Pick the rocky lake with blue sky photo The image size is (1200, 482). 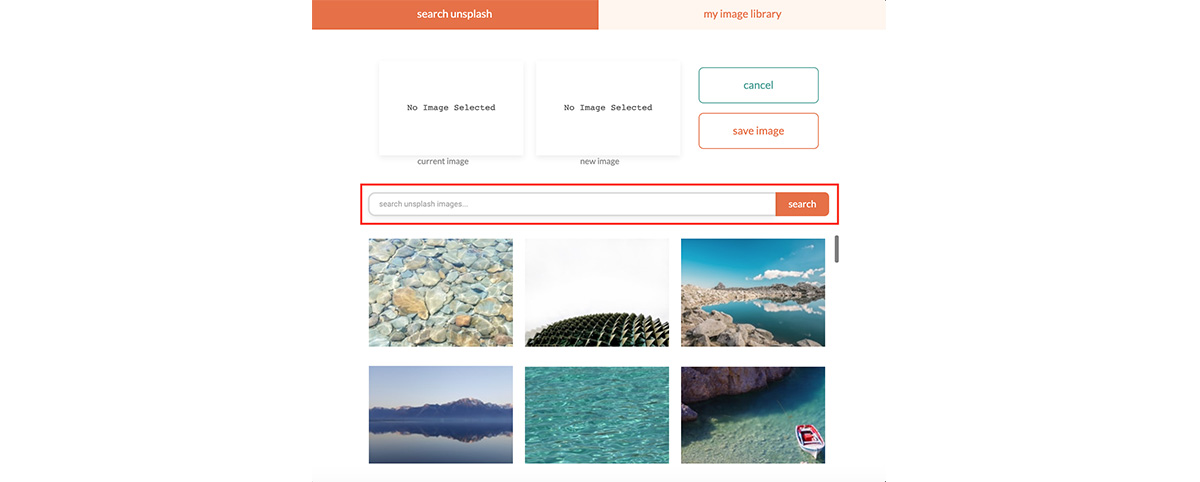pyautogui.click(x=753, y=292)
